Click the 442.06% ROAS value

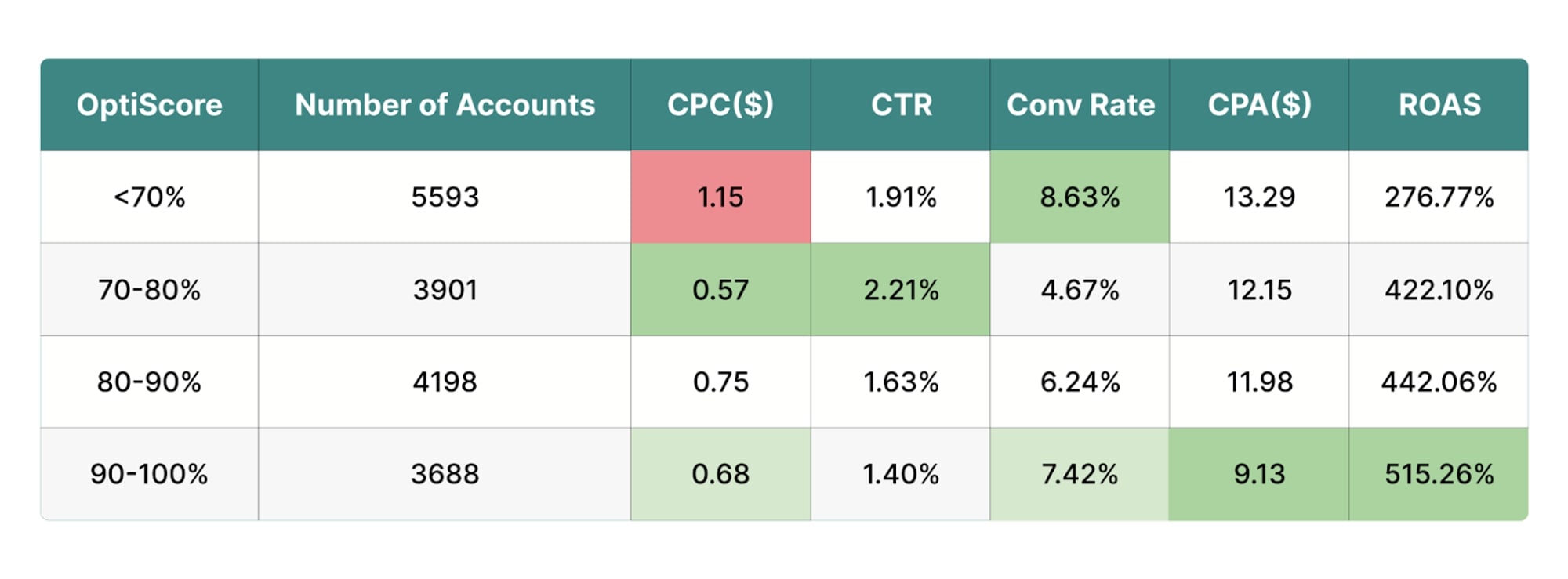pyautogui.click(x=1439, y=382)
